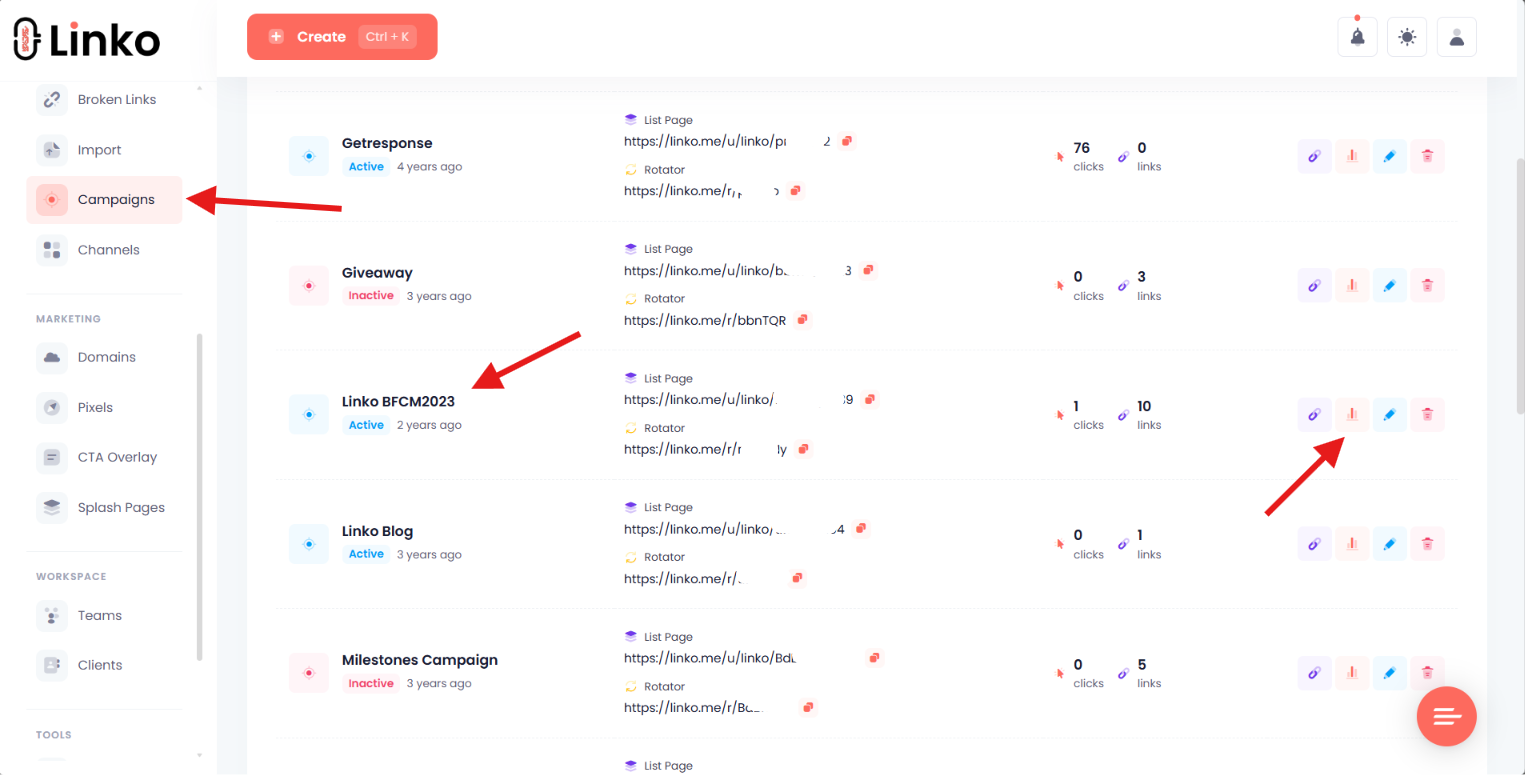Open the Milestones Campaign name
1525x775 pixels.
click(420, 660)
